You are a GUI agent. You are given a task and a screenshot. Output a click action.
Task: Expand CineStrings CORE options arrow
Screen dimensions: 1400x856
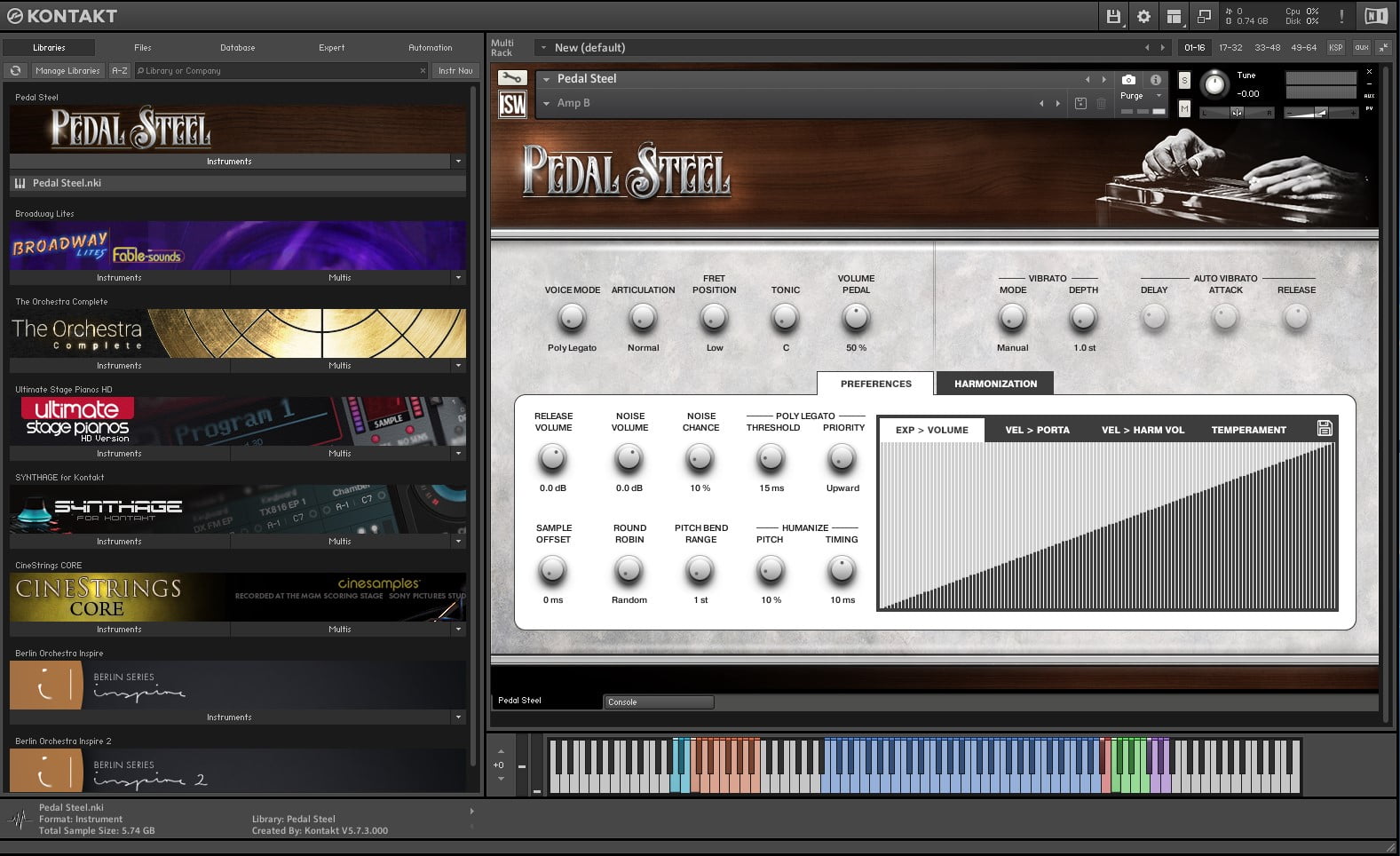tap(458, 630)
